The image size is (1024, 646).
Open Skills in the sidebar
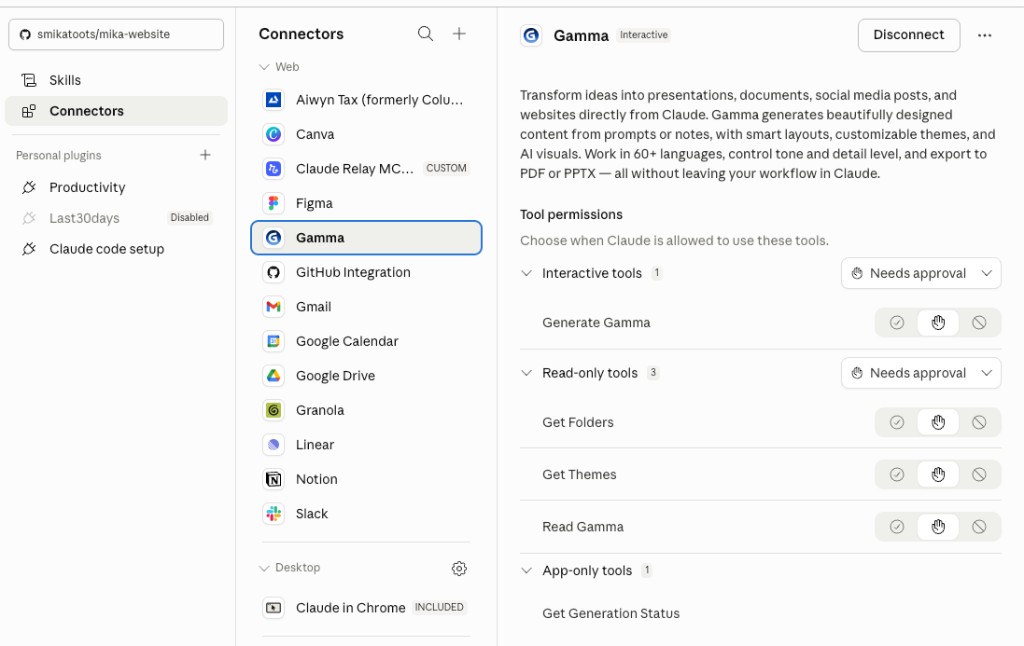pos(65,80)
